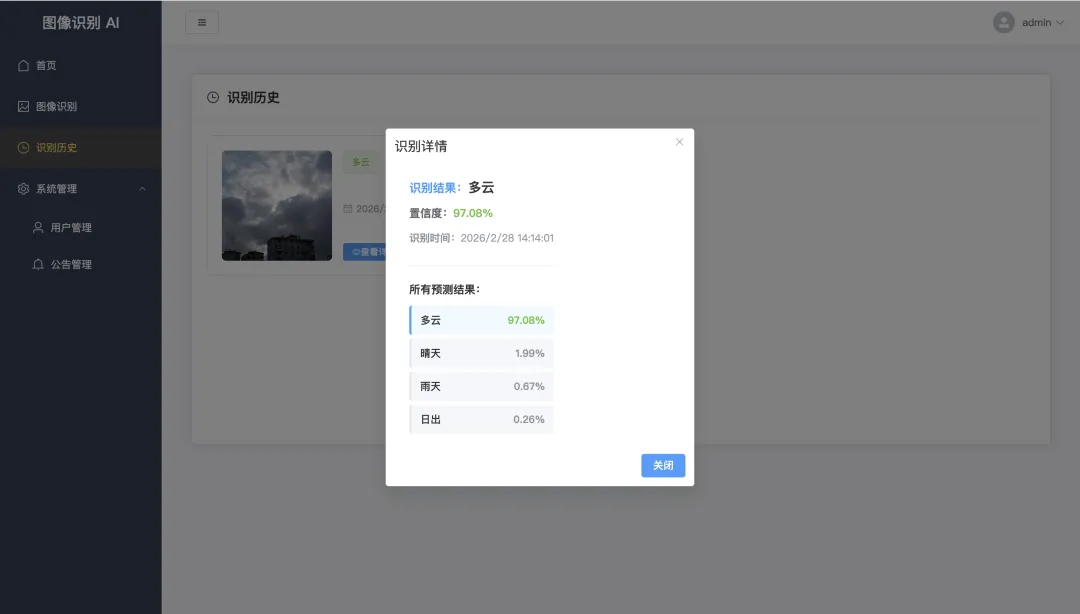The width and height of the screenshot is (1080, 614).
Task: Select the 日出 0.26% prediction row
Action: (481, 420)
